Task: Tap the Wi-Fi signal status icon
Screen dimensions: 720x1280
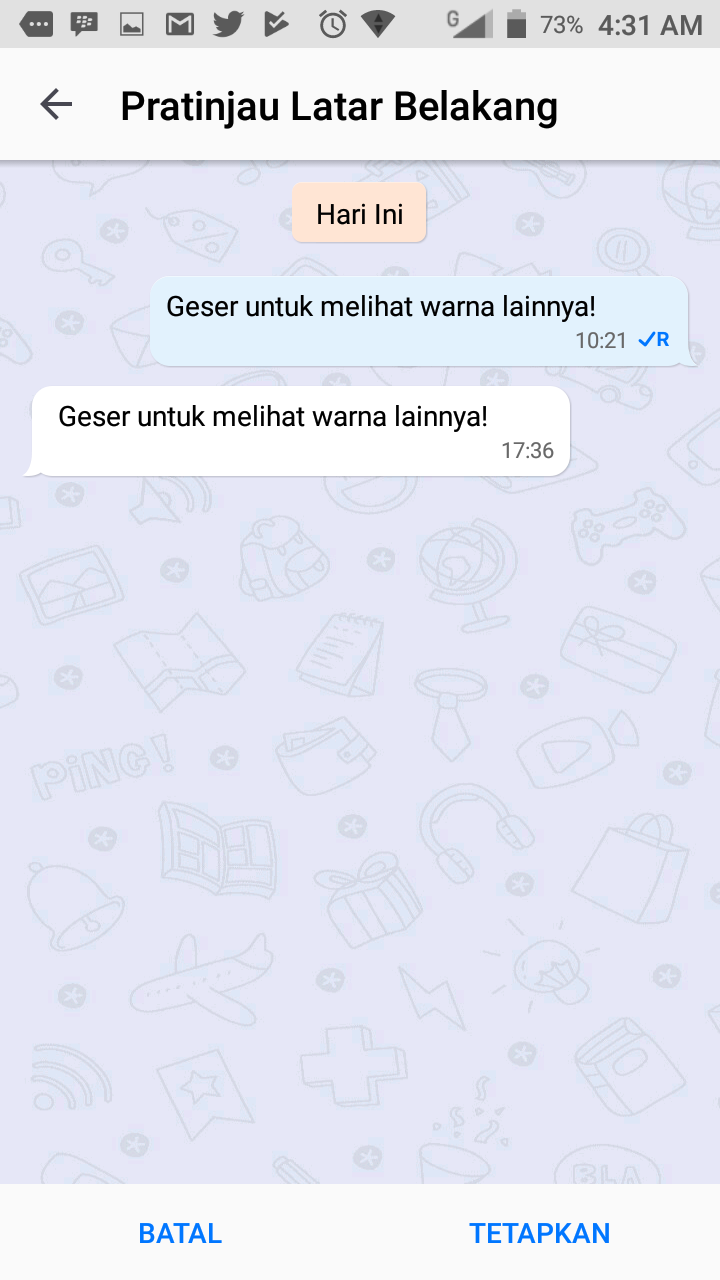Action: point(378,24)
